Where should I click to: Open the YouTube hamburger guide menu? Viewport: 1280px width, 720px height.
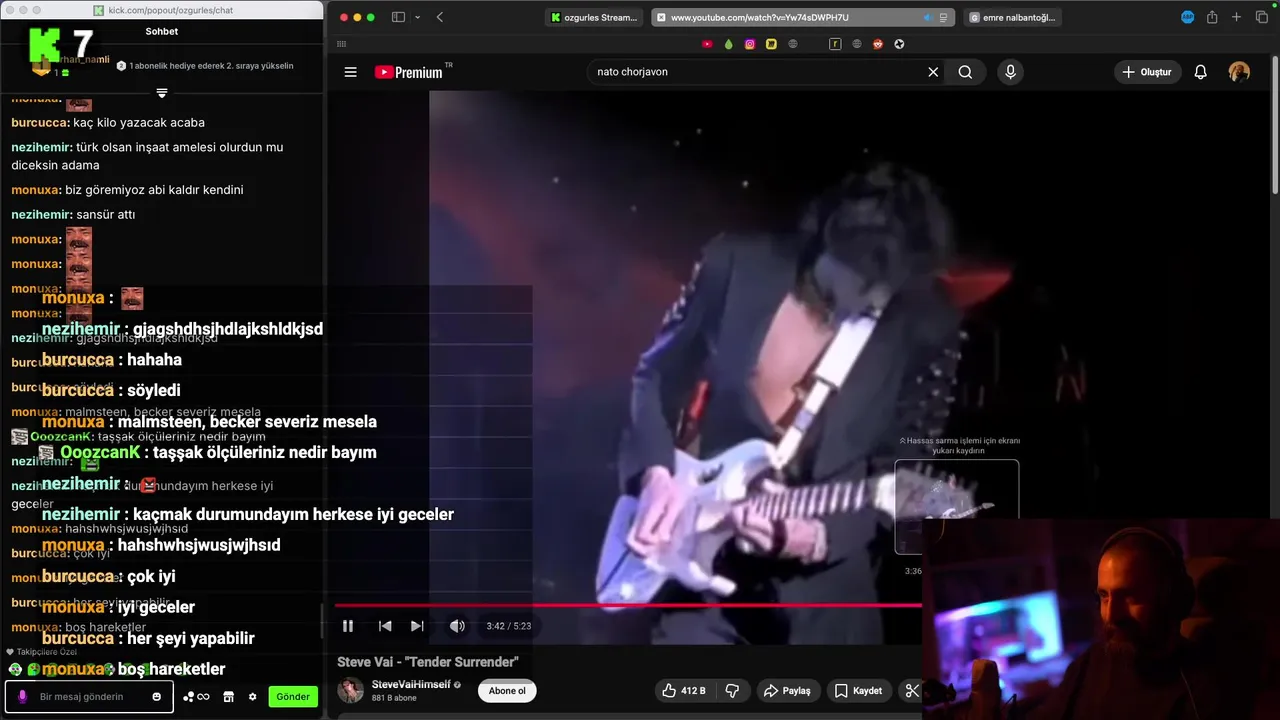tap(350, 72)
